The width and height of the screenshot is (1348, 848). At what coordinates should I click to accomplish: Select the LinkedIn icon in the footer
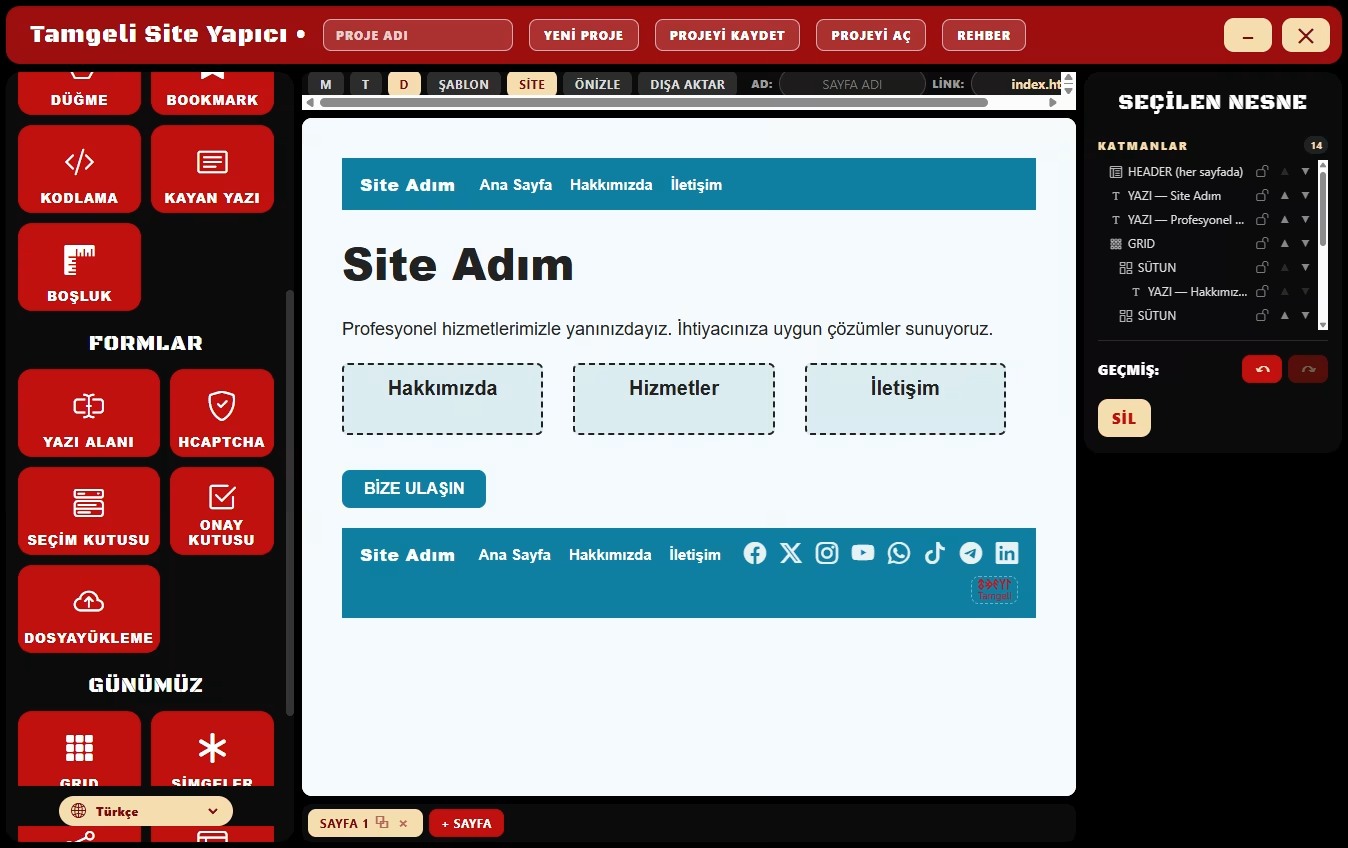point(1007,553)
